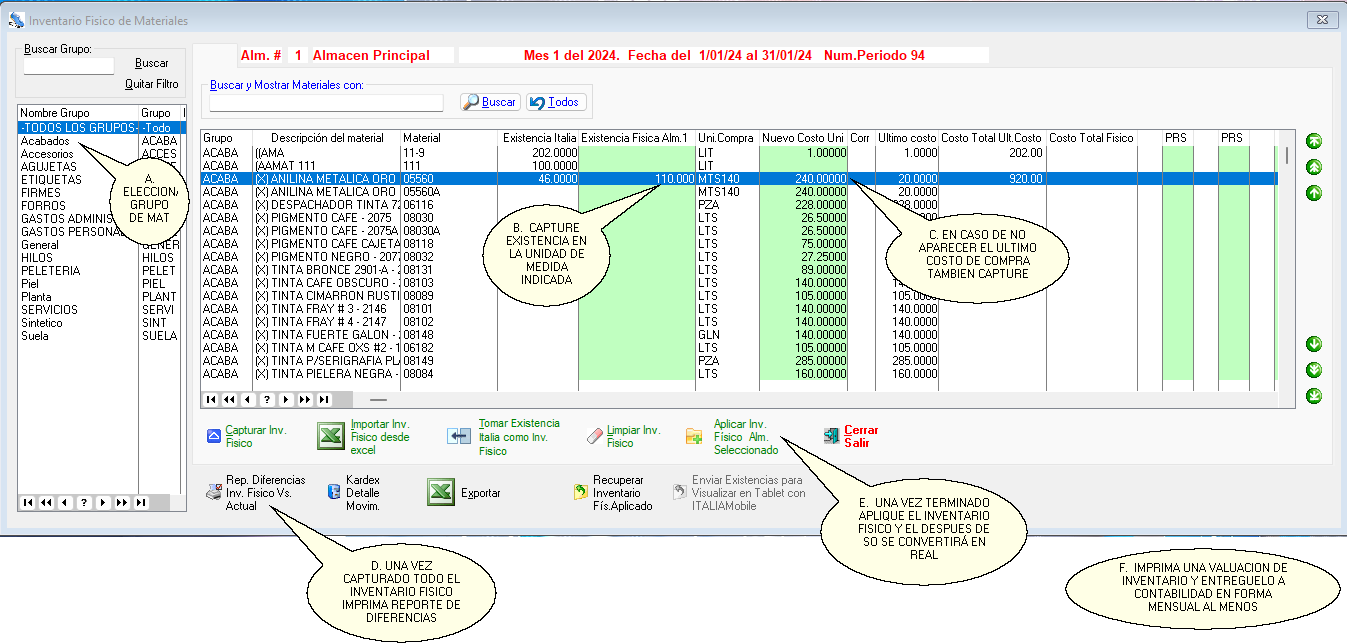The image size is (1347, 644).
Task: Jump to last row with bottom green arrow
Action: 1314,396
